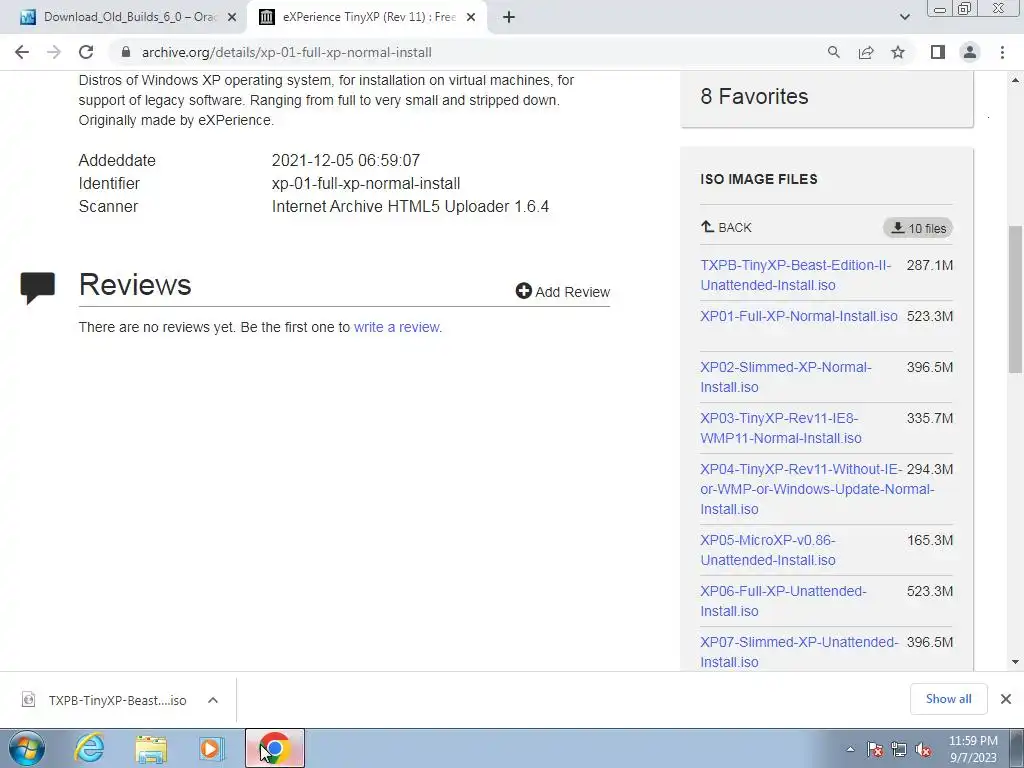Click the Identifier value xp-01-full-xp-normal-install

[366, 184]
